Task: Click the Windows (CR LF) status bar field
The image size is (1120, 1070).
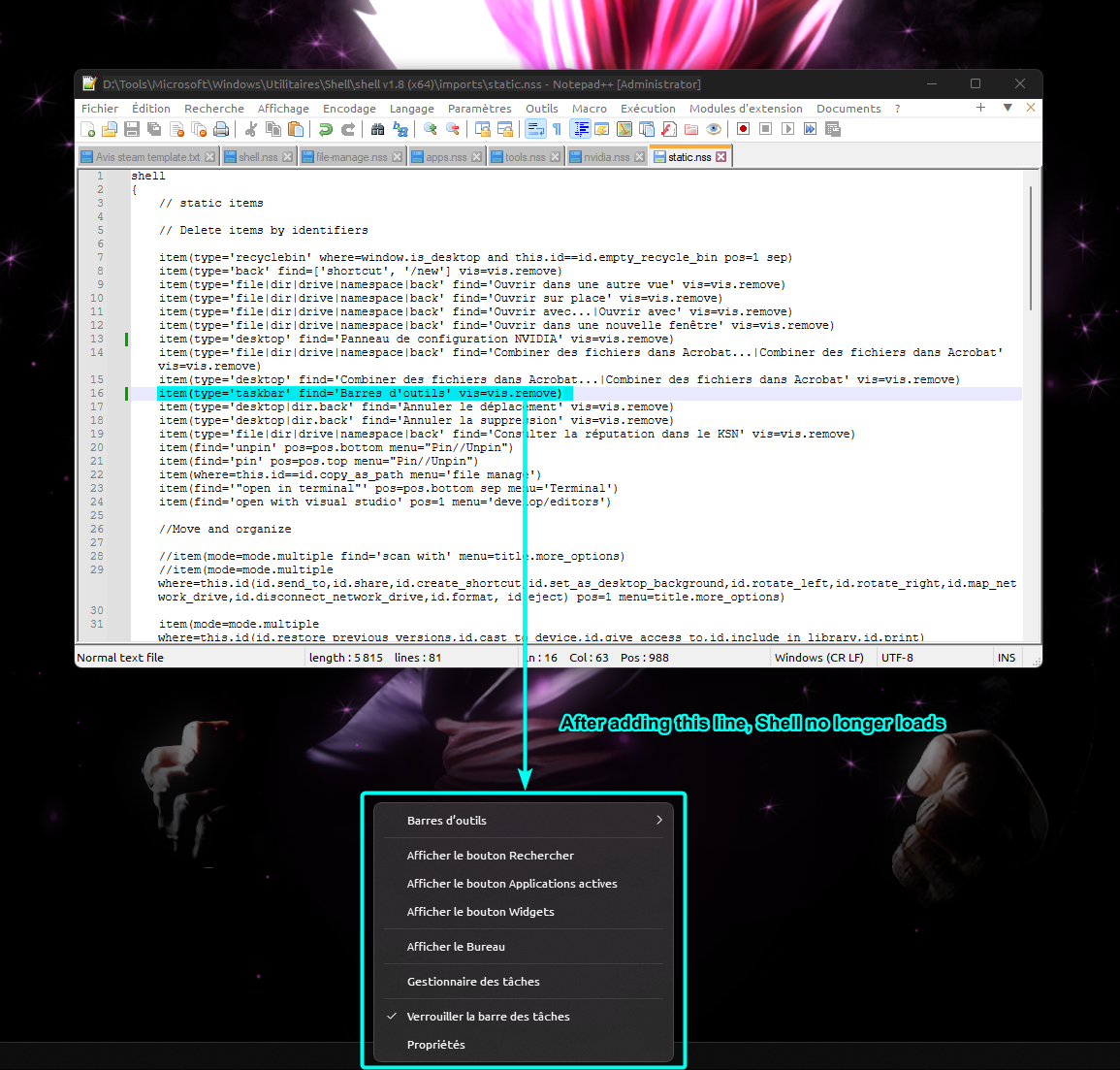Action: point(823,658)
